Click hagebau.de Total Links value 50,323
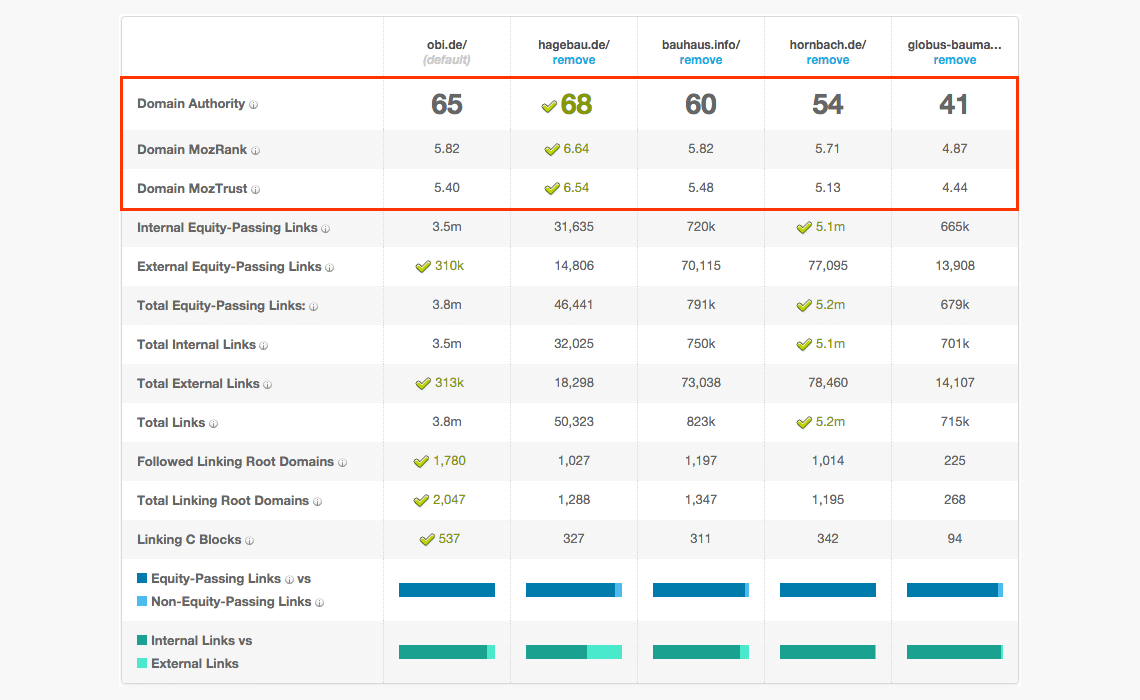The height and width of the screenshot is (700, 1140). coord(574,422)
